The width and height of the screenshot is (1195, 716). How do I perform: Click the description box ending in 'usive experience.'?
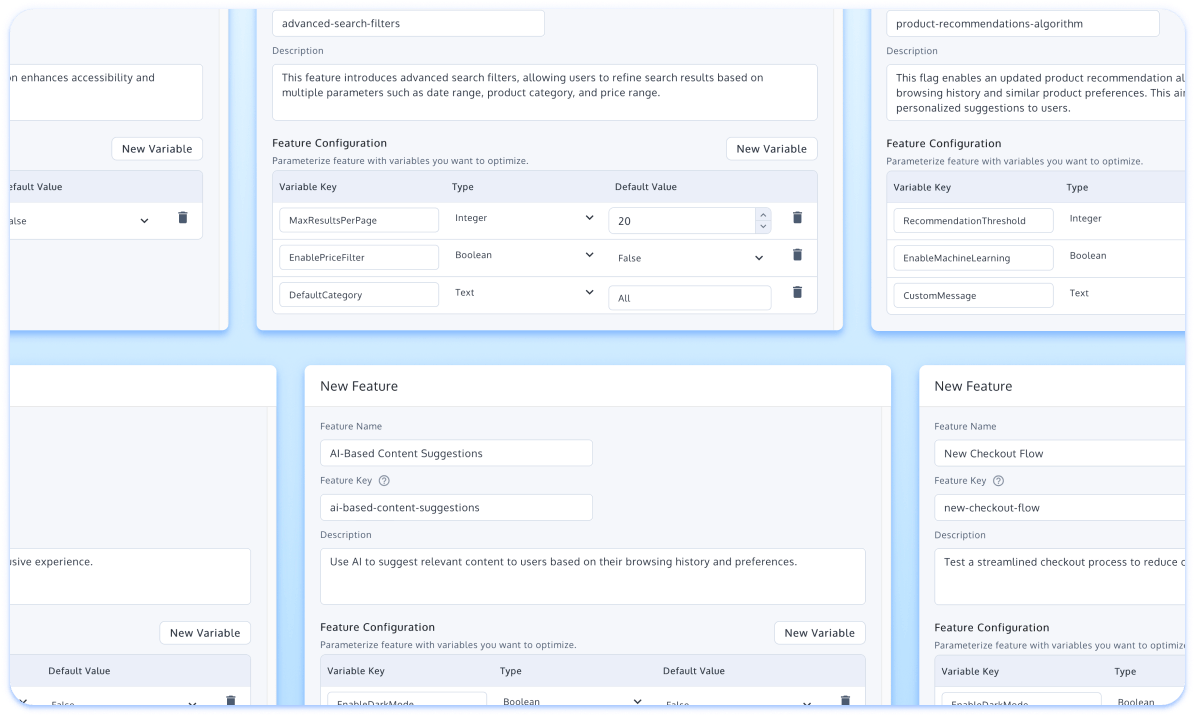tap(130, 576)
